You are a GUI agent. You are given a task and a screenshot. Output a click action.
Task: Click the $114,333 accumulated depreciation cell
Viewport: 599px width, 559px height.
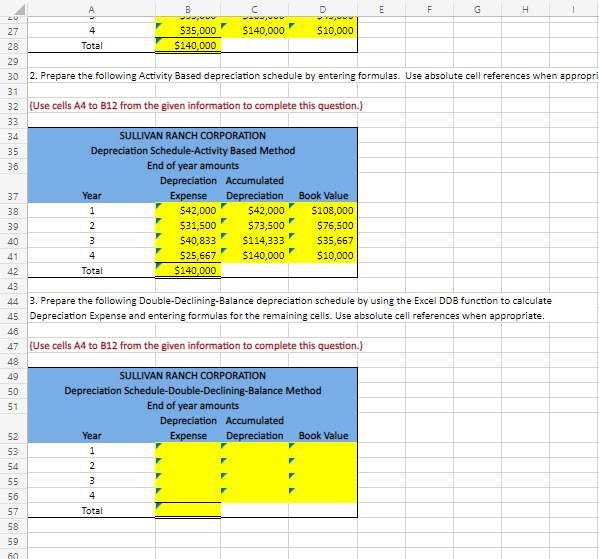(254, 240)
